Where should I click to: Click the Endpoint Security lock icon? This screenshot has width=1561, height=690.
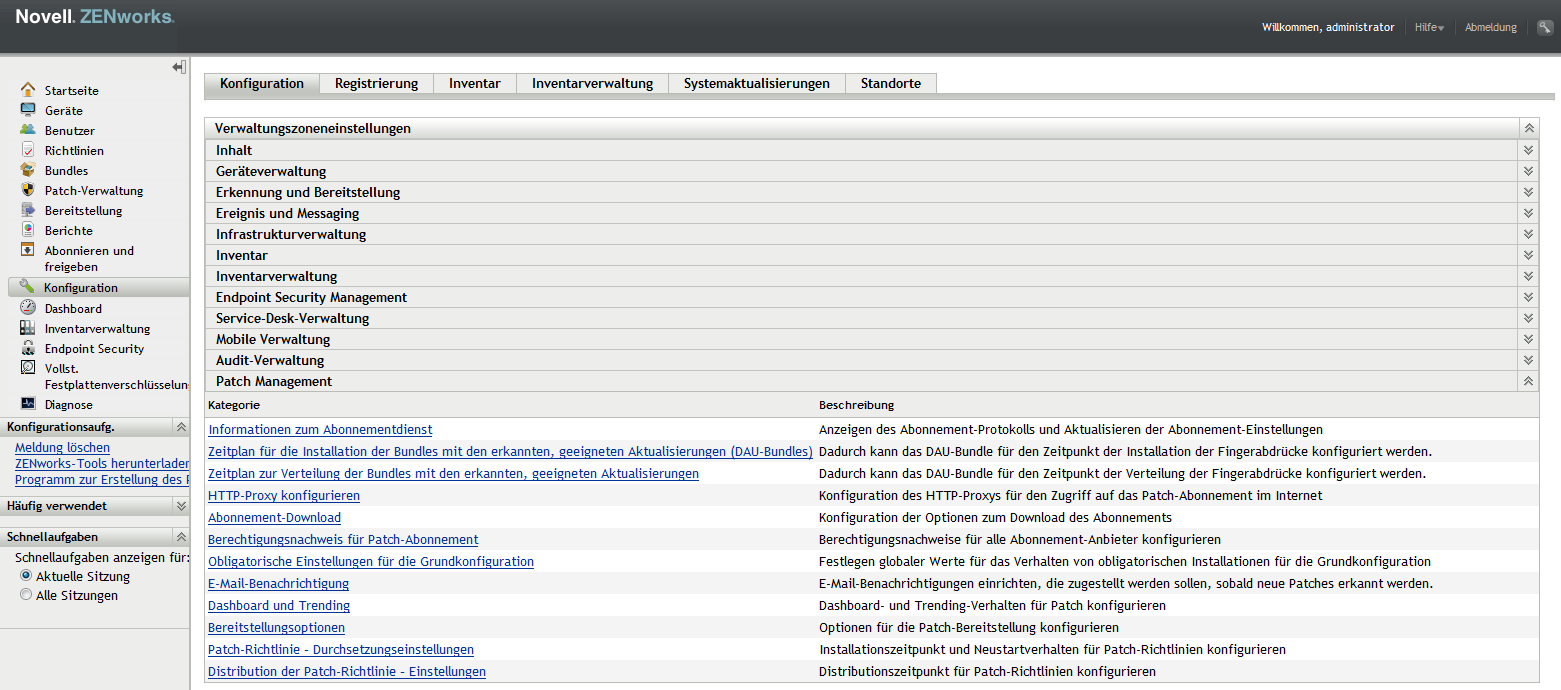pyautogui.click(x=28, y=348)
